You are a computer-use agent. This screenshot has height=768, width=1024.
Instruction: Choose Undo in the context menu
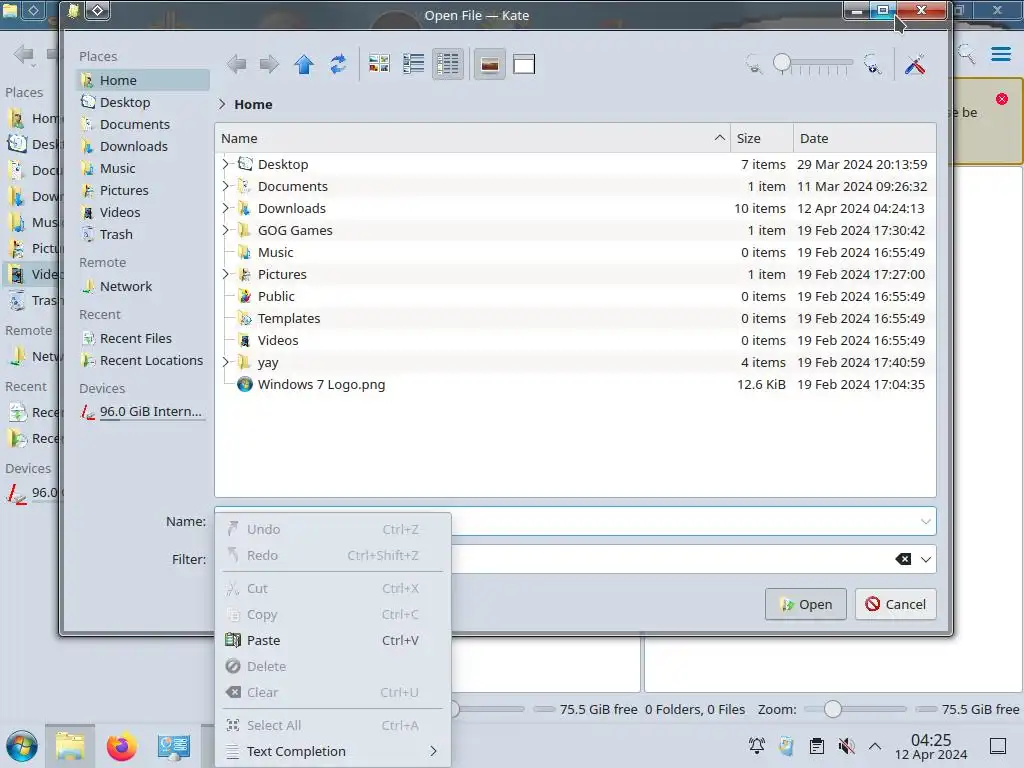click(x=332, y=529)
